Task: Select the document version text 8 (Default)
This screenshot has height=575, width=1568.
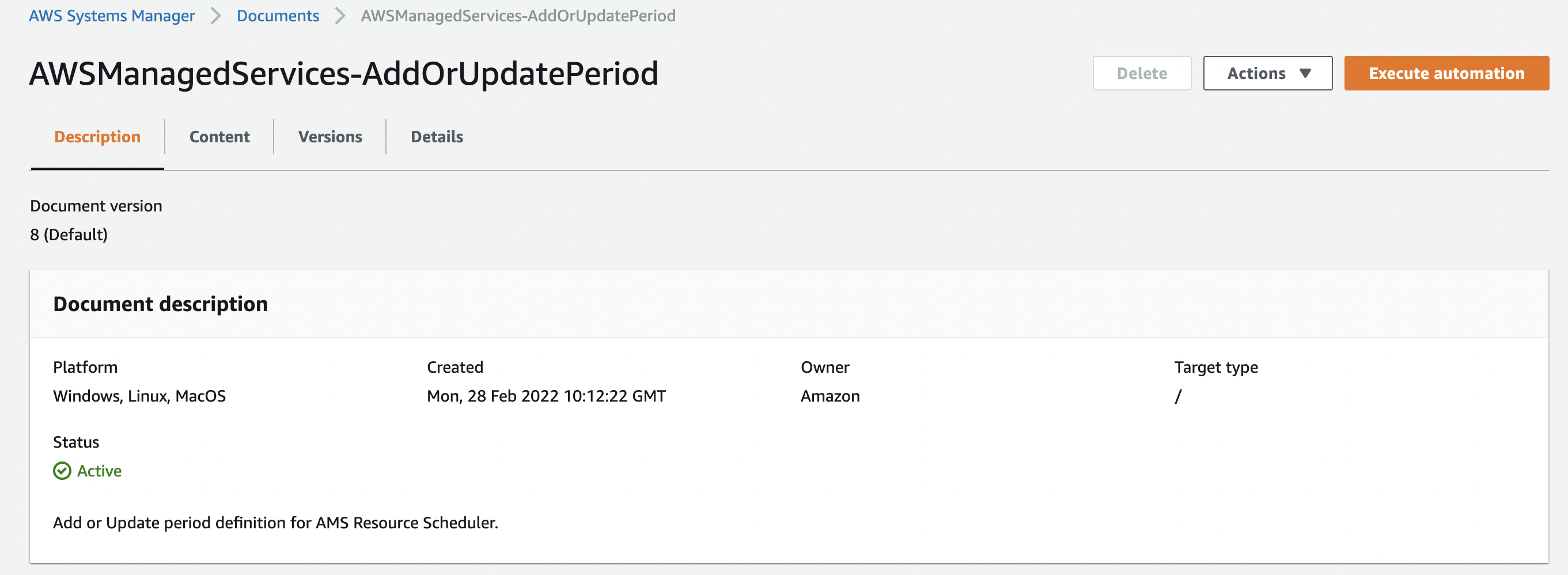Action: click(x=69, y=234)
